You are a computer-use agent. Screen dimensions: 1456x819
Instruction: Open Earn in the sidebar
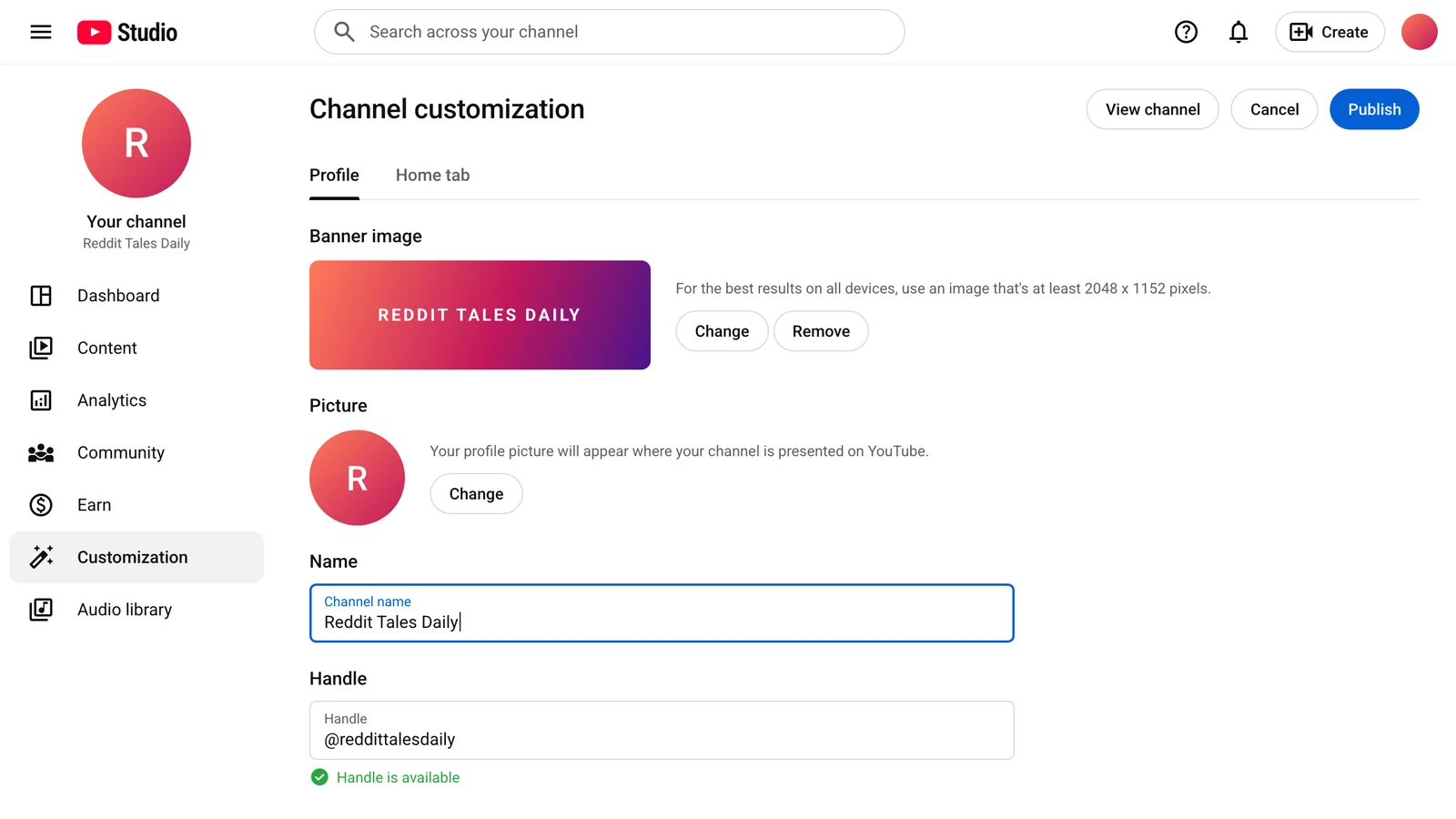pos(136,505)
